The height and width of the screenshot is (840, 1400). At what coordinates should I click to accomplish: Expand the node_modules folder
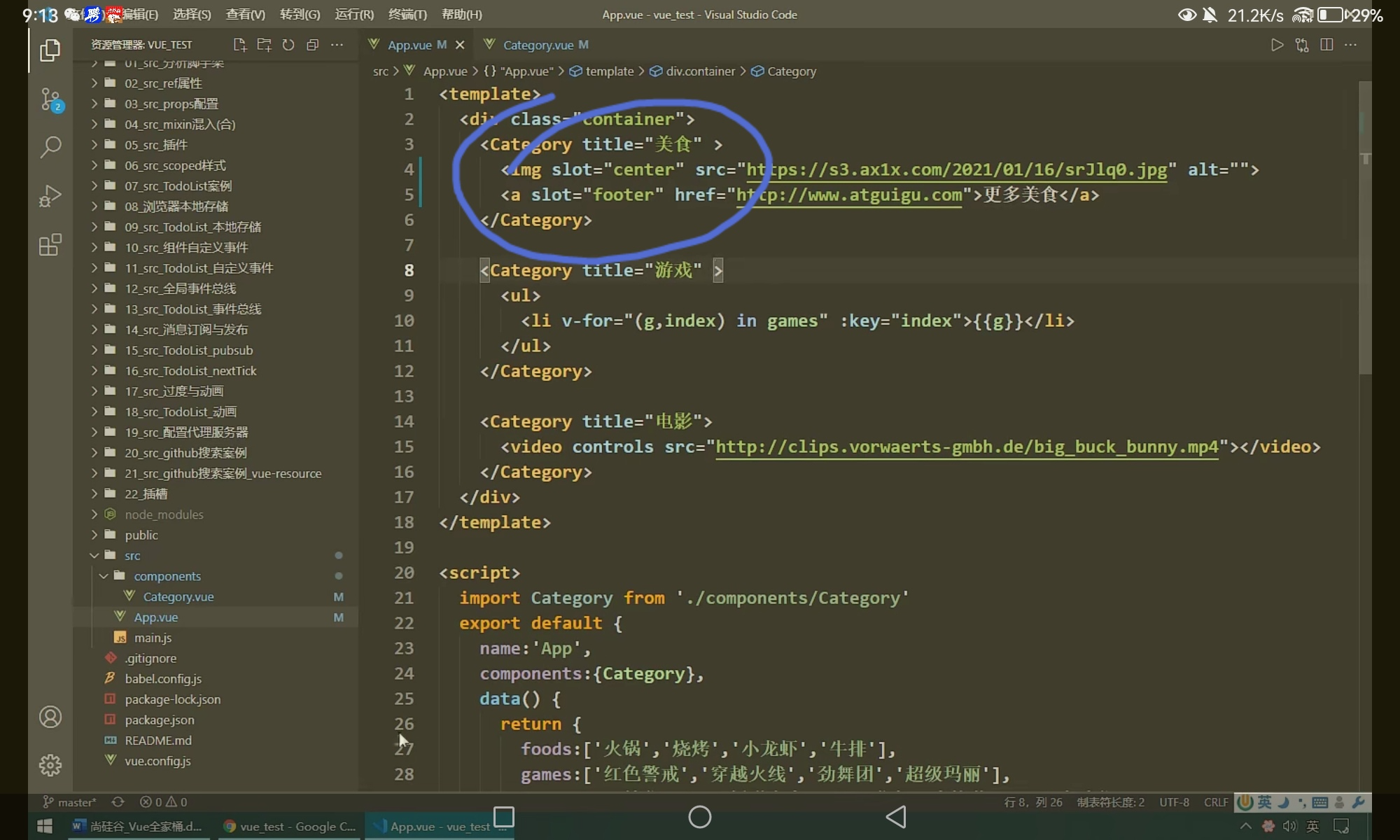click(164, 514)
